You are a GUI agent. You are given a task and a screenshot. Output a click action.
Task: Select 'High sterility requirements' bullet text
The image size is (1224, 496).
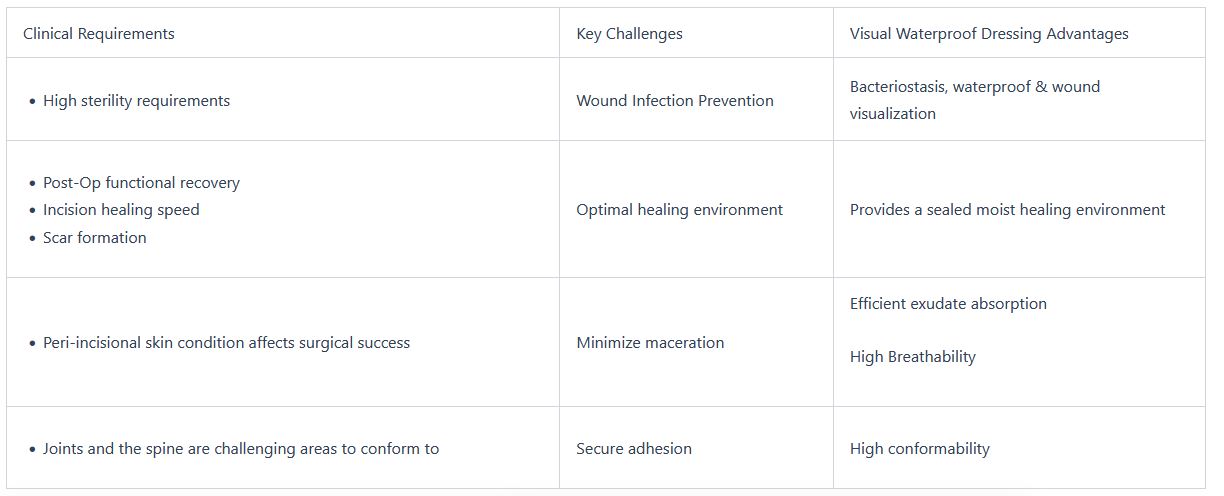coord(136,101)
